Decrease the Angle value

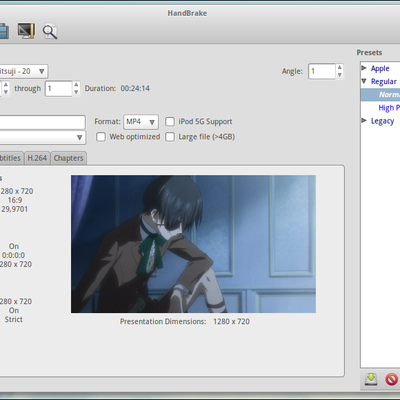(x=339, y=75)
